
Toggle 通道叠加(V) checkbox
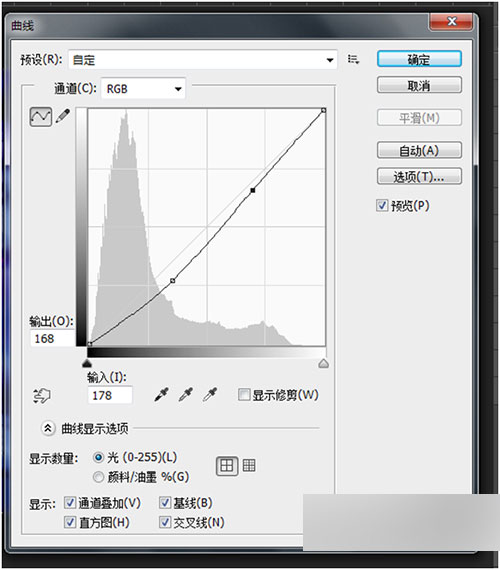click(69, 503)
